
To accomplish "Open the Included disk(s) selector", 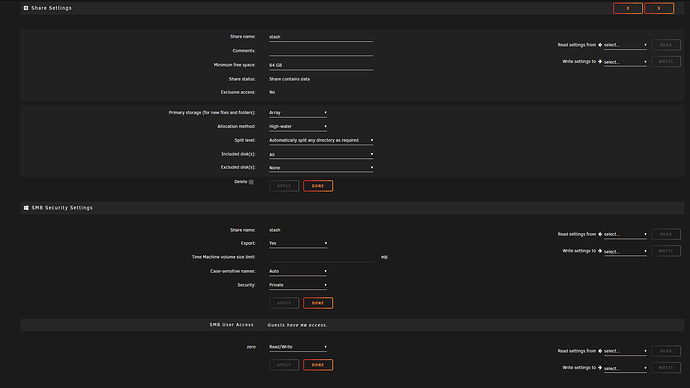I will click(x=321, y=154).
